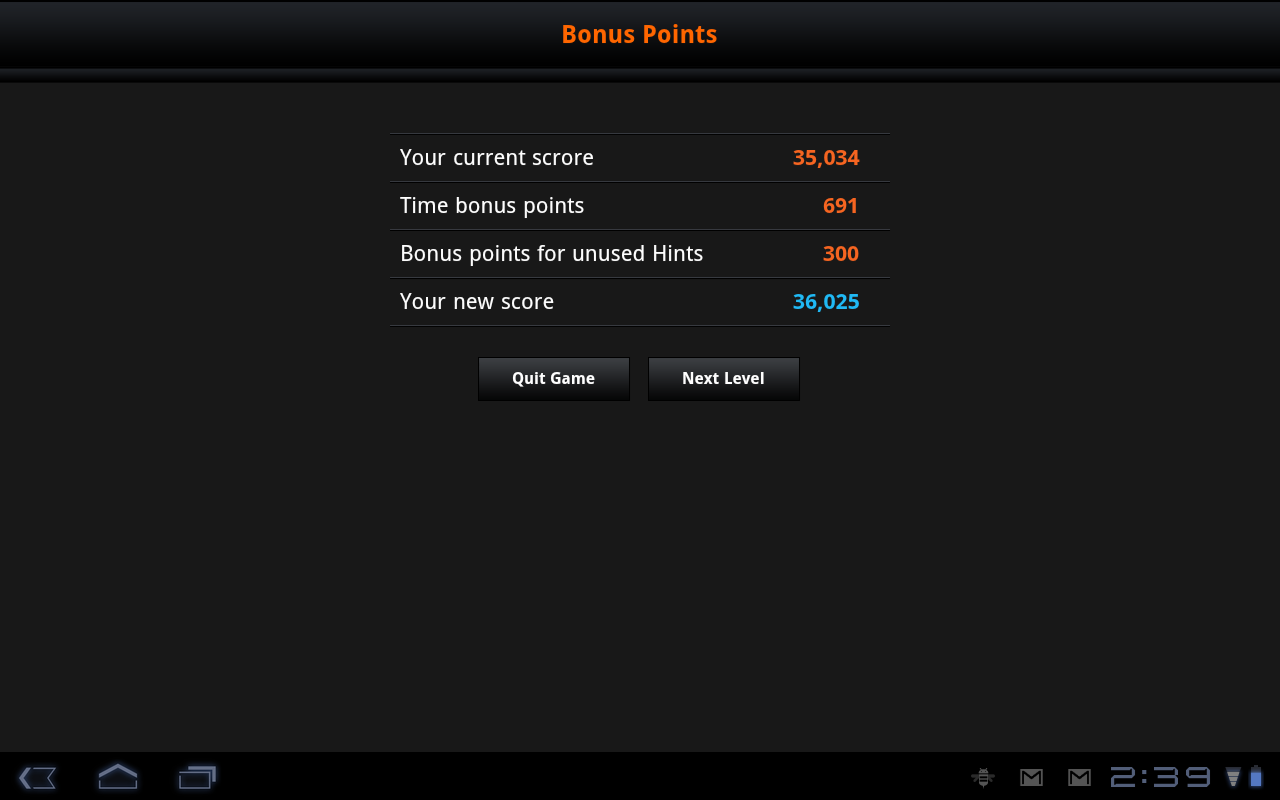Tap the 2:39 clock in status bar
1280x800 pixels.
coord(1160,777)
